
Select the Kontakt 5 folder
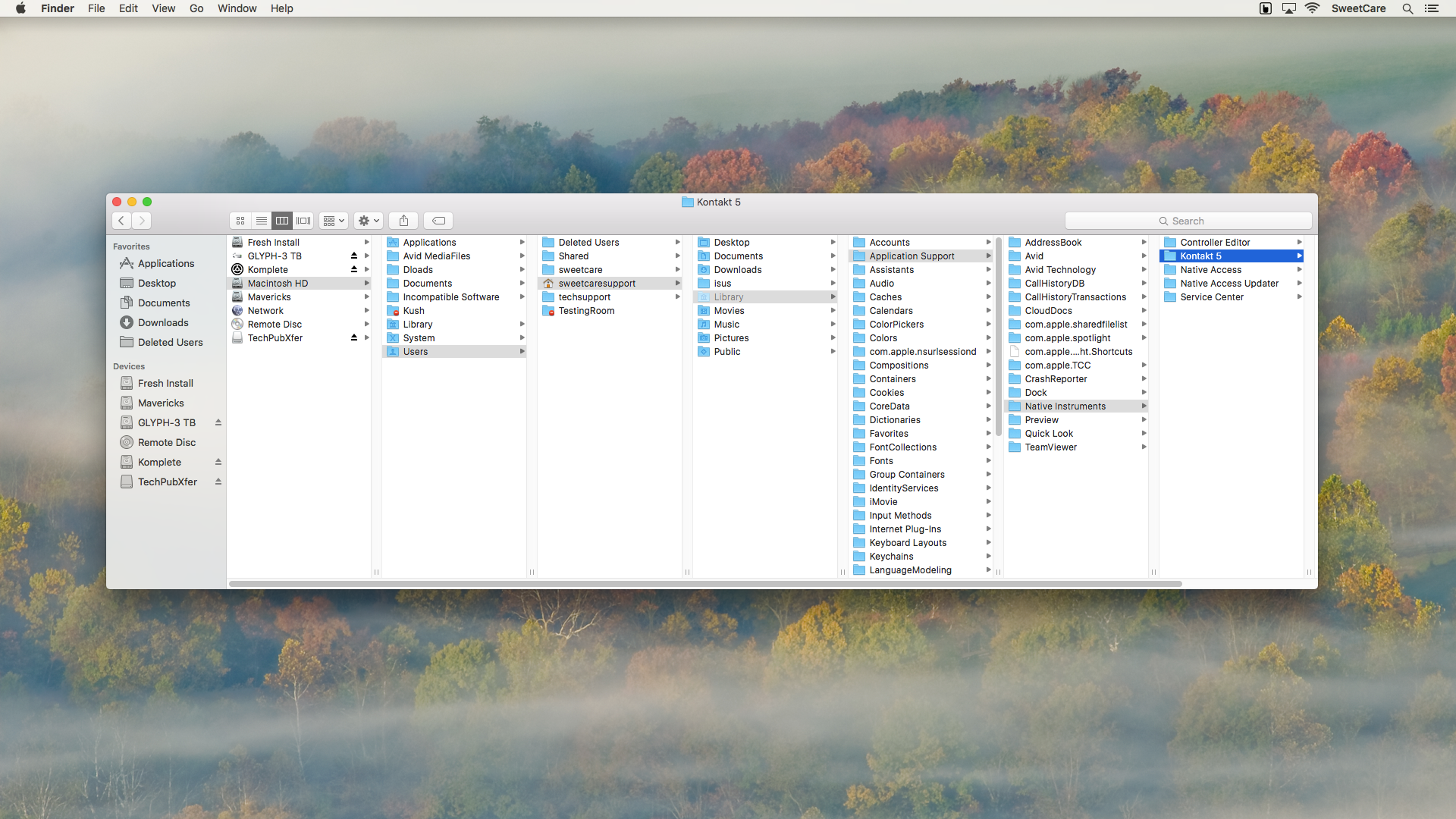click(1232, 256)
